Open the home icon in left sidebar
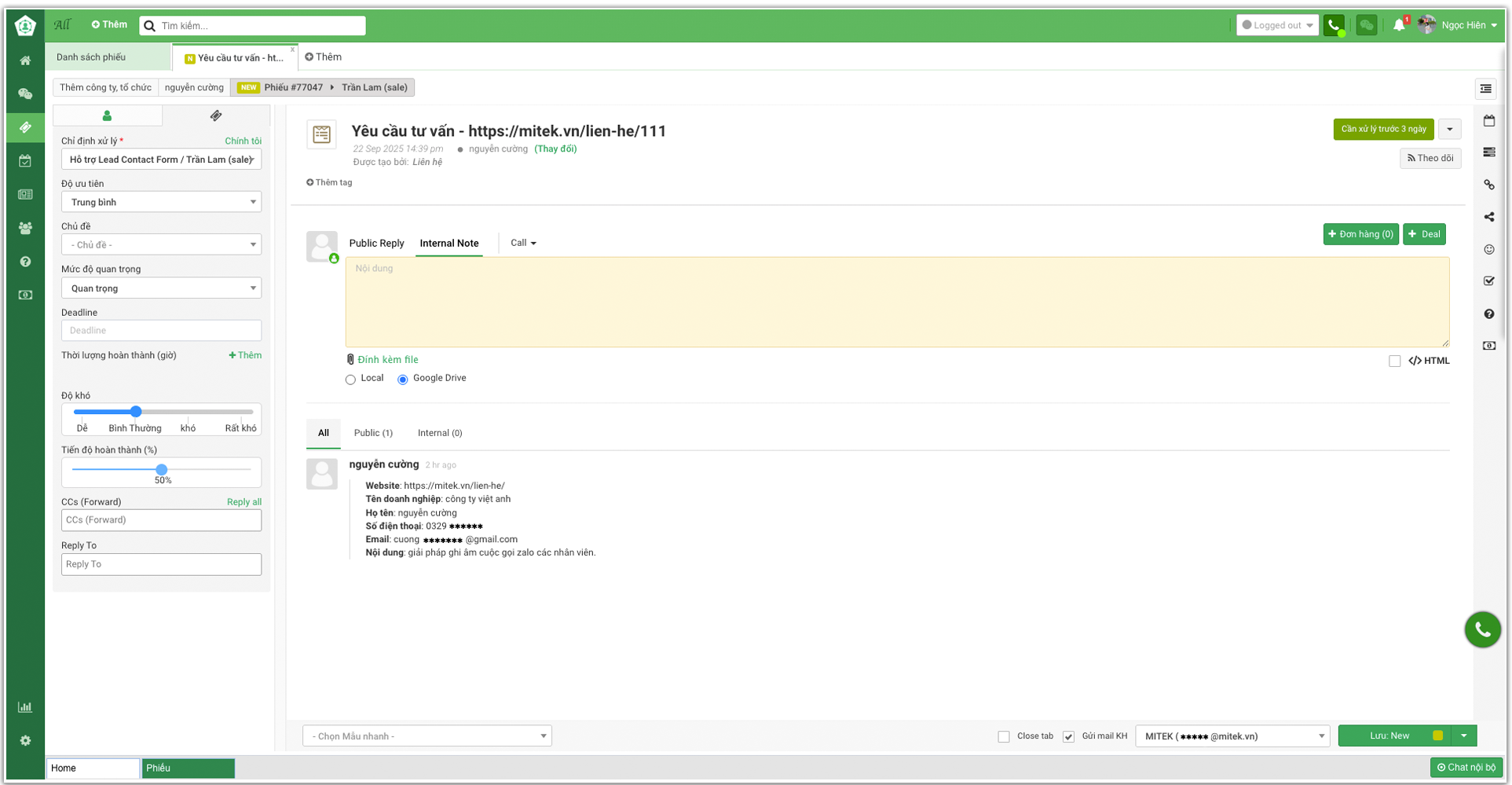Screen dimensions: 1512x785 (25, 61)
